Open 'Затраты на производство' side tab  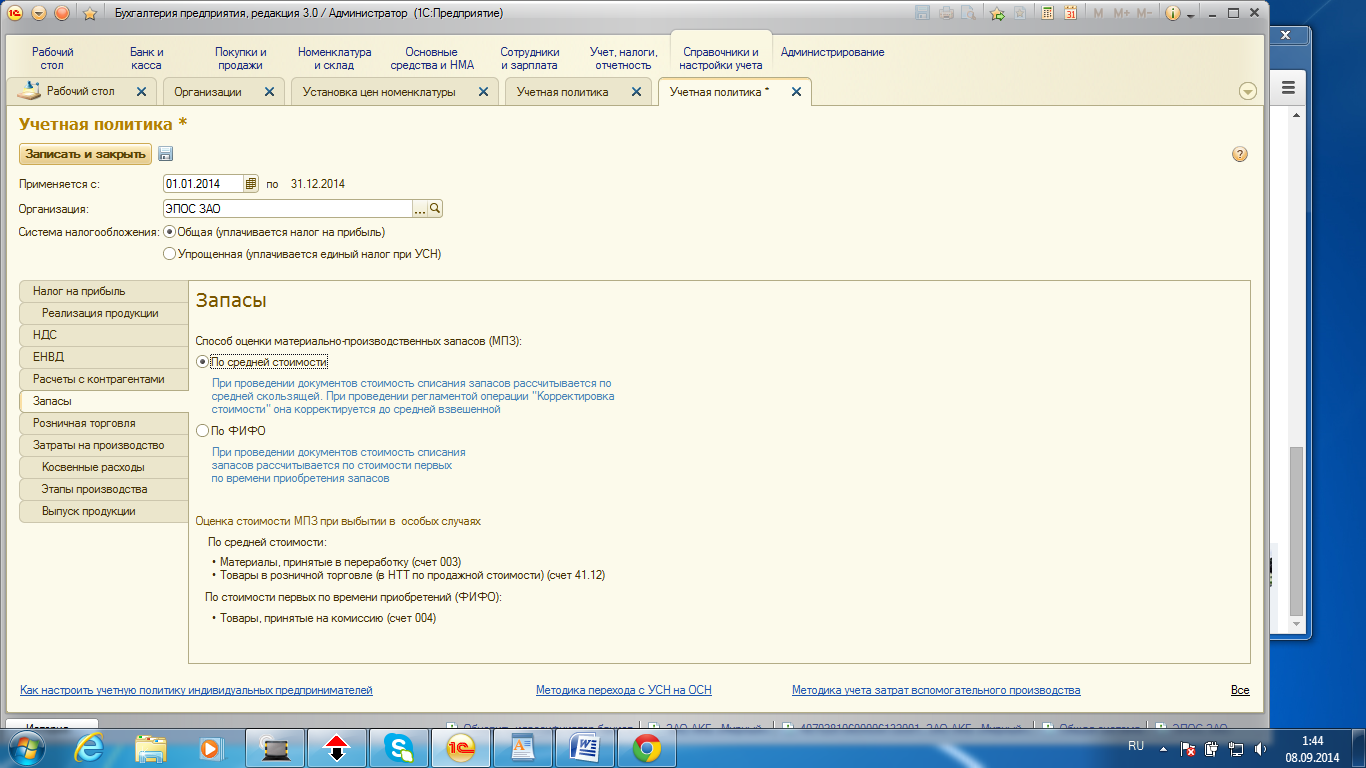point(104,445)
